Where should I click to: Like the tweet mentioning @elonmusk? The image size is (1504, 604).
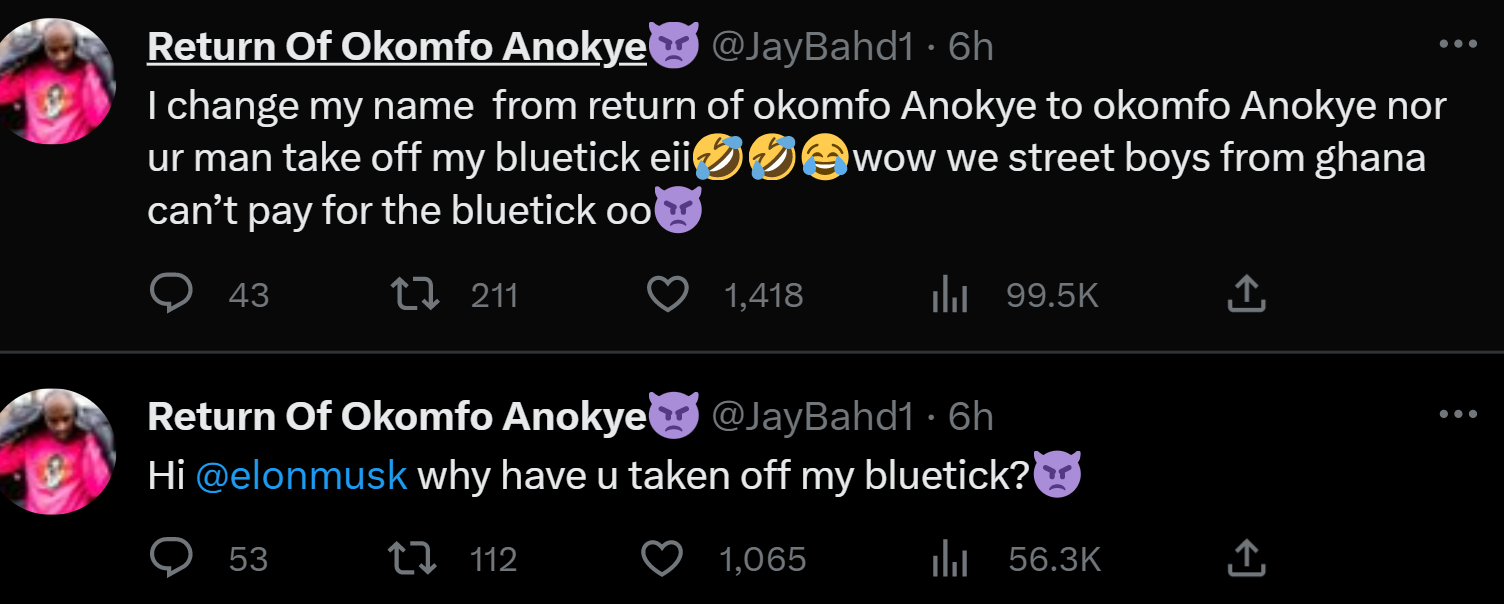(666, 559)
